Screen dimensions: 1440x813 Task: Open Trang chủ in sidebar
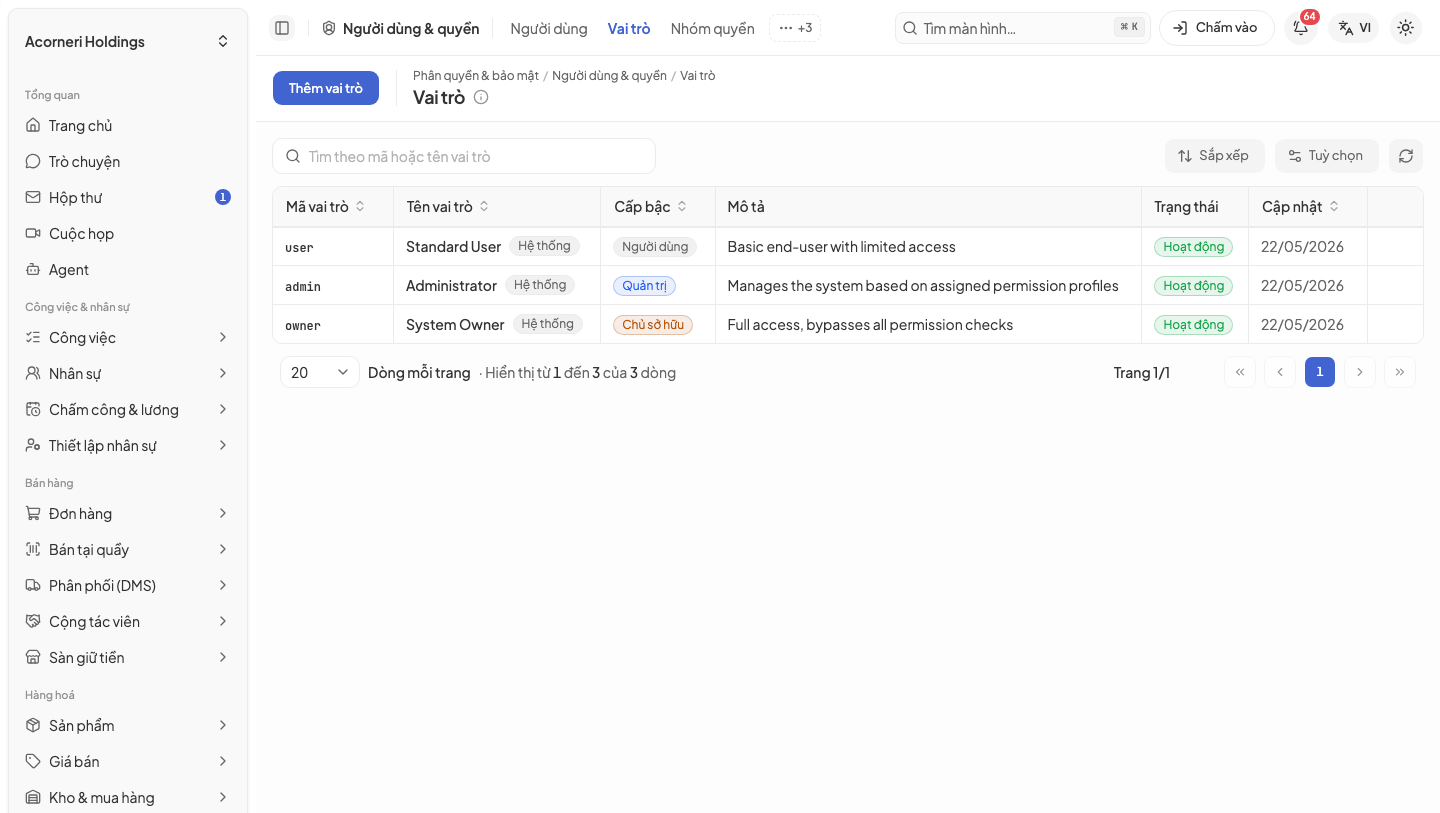(128, 126)
